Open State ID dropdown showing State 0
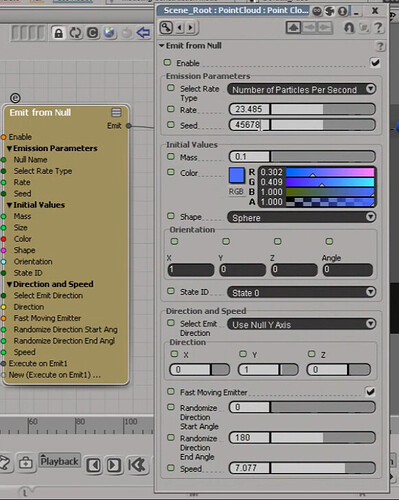 point(302,292)
